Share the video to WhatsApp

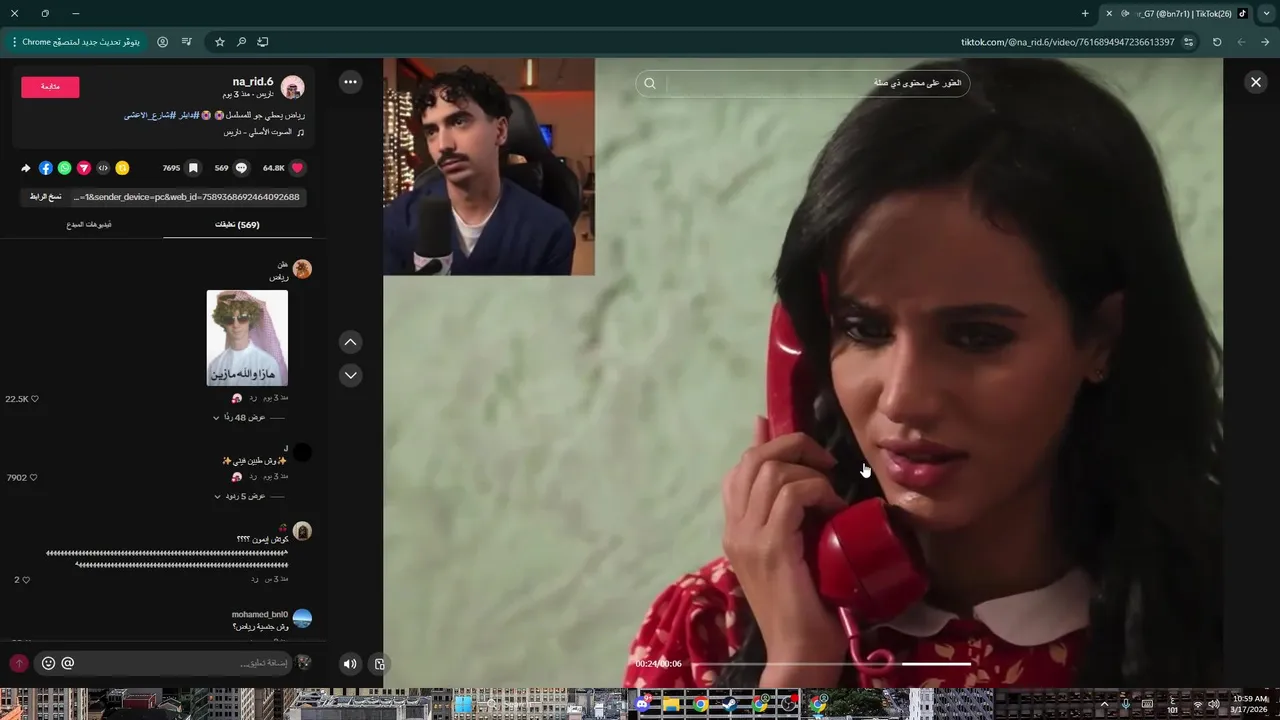click(65, 168)
